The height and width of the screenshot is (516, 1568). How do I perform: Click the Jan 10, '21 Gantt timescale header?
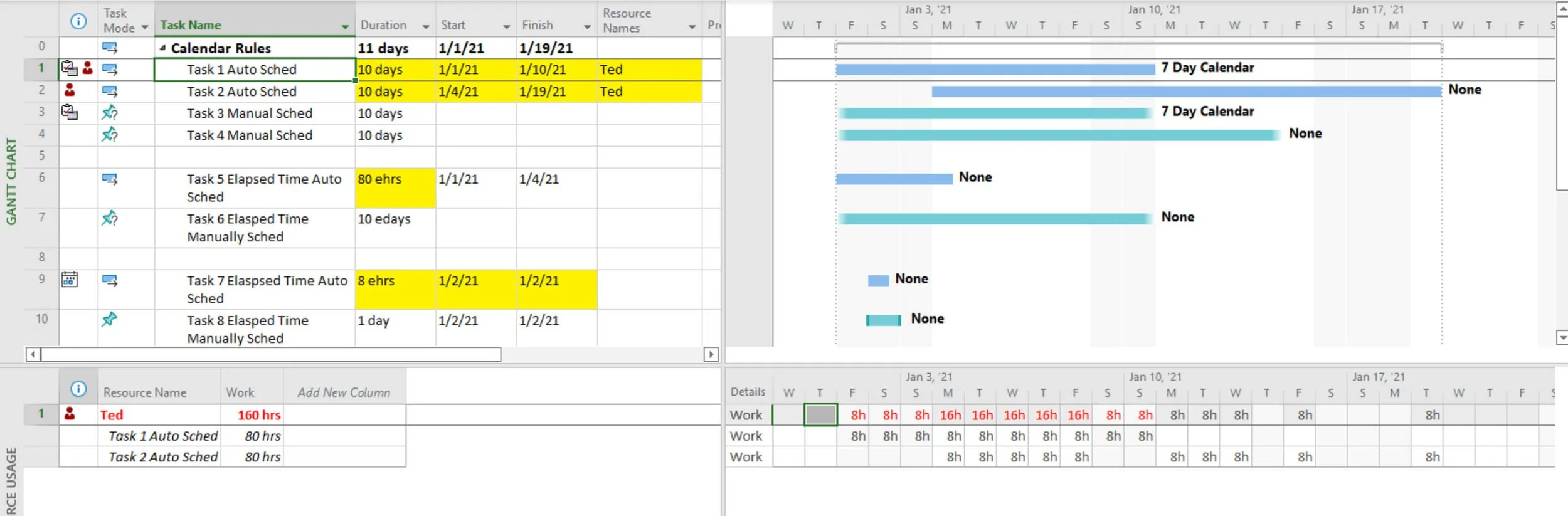pos(1154,9)
